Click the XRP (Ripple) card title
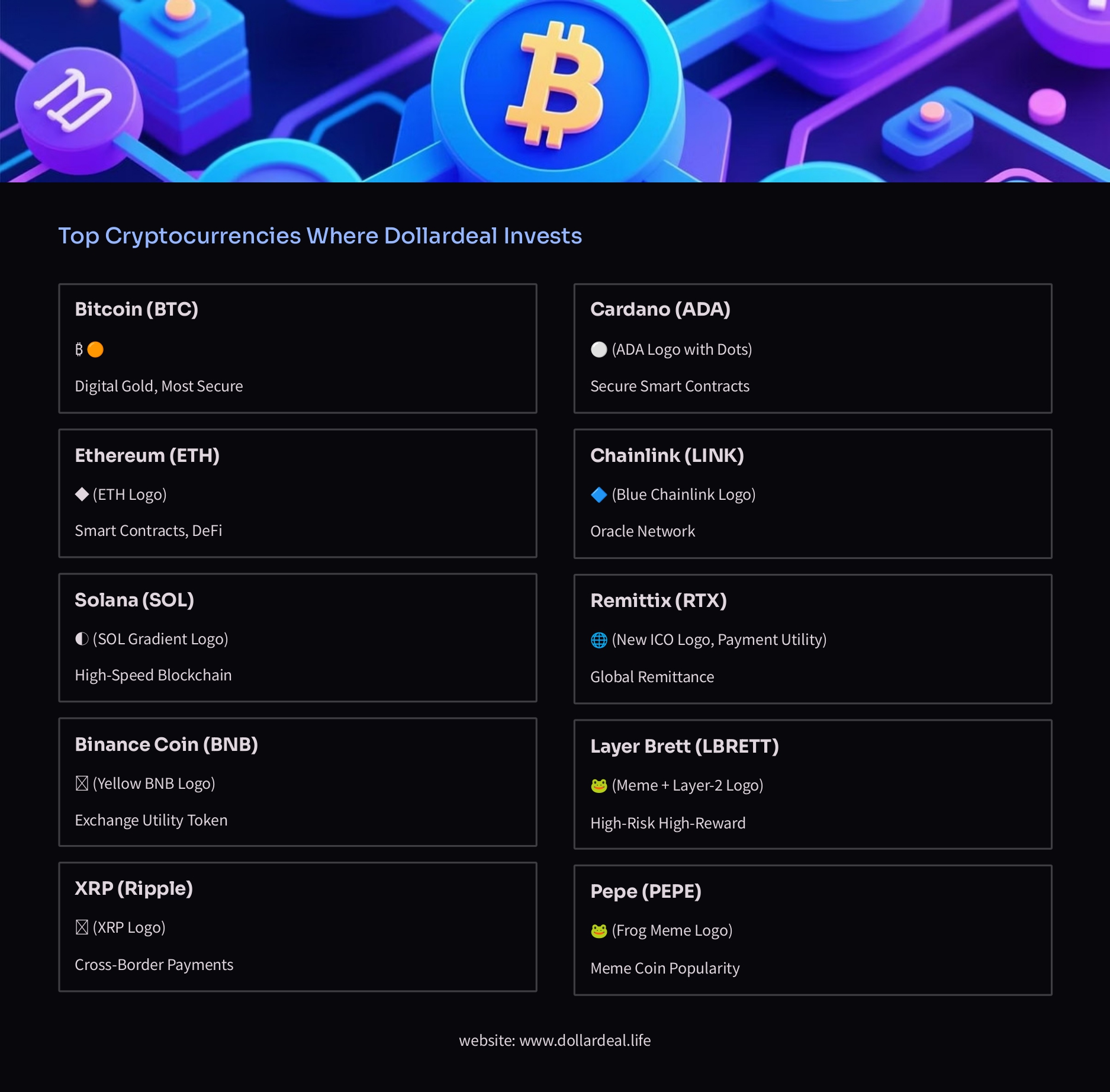The image size is (1110, 1092). 133,888
